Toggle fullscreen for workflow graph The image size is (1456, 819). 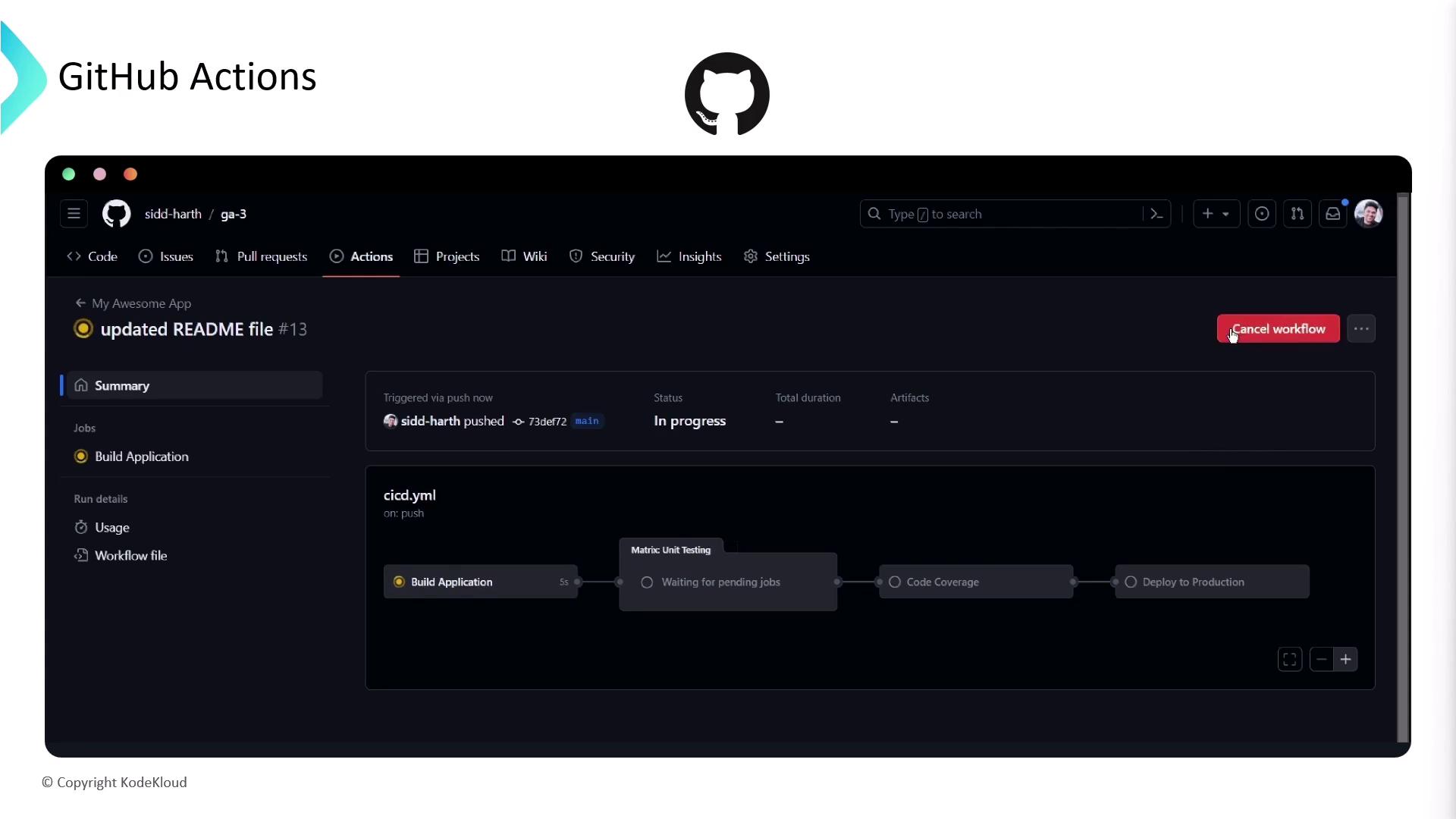[1290, 660]
